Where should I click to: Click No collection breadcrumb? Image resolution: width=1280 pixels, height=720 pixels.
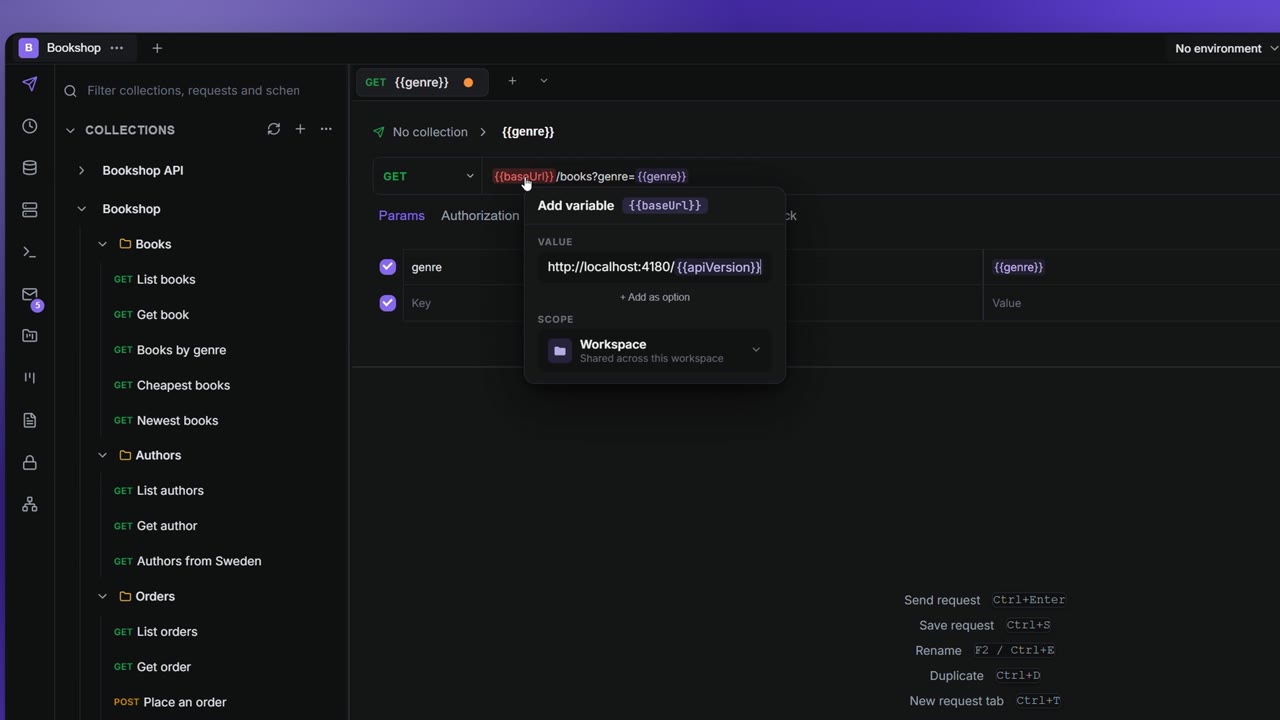point(430,132)
